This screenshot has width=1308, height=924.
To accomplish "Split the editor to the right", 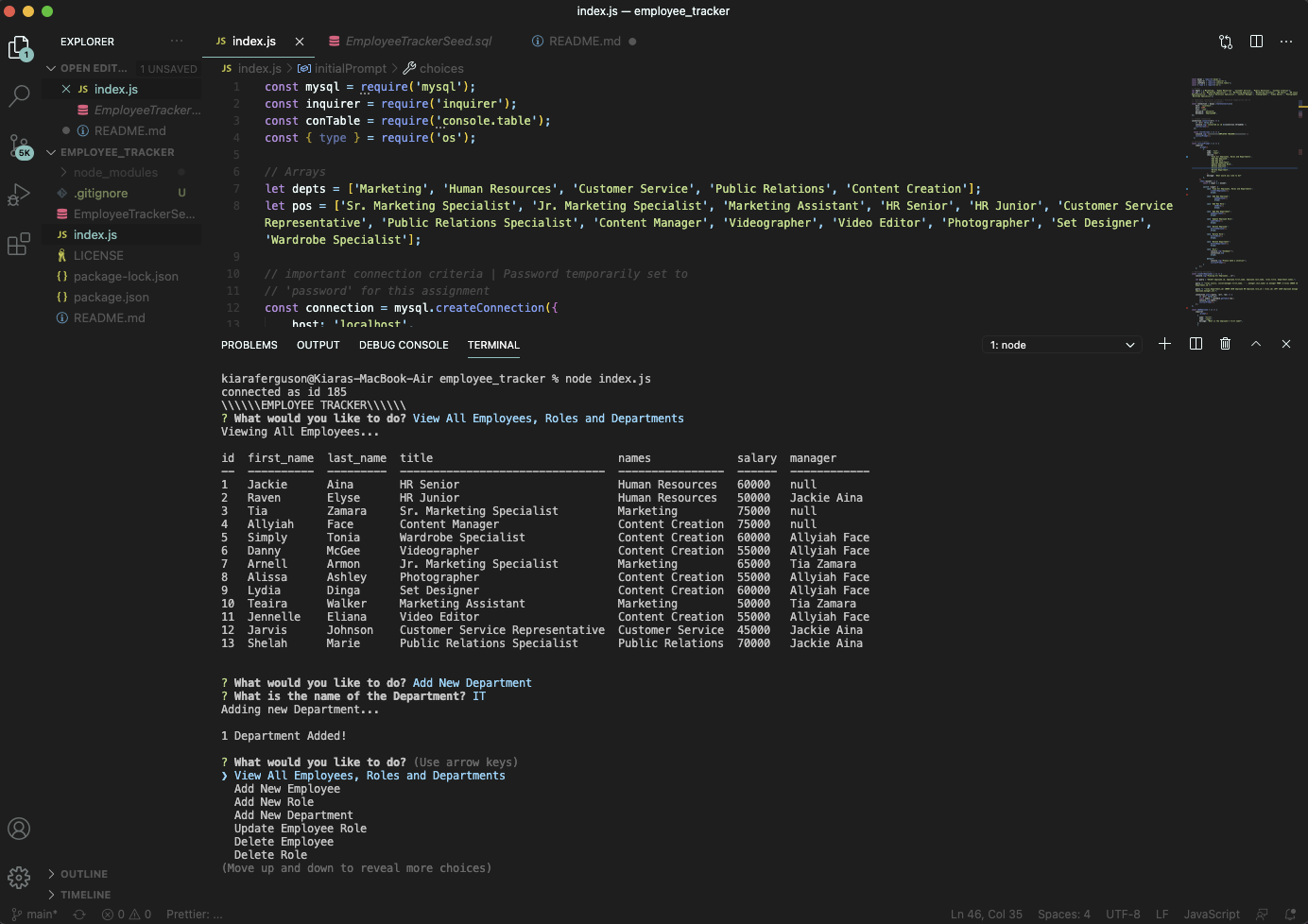I will 1256,42.
